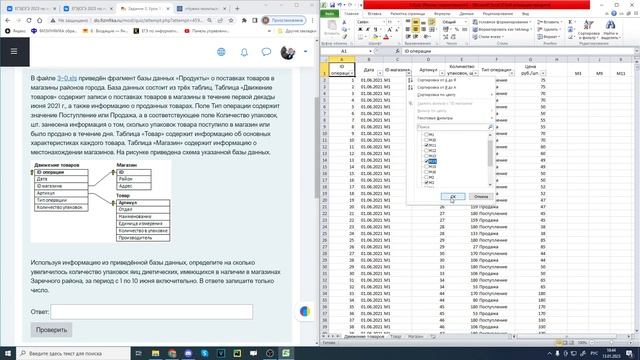The height and width of the screenshot is (360, 640).
Task: Open messages chat bubble icon
Action: (x=266, y=52)
